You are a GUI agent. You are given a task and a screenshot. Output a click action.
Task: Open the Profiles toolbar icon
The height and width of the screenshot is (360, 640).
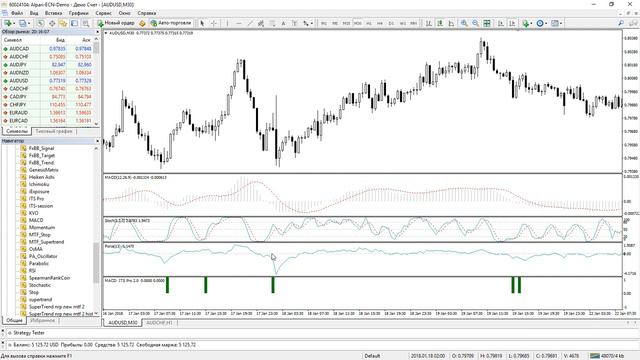(x=24, y=23)
